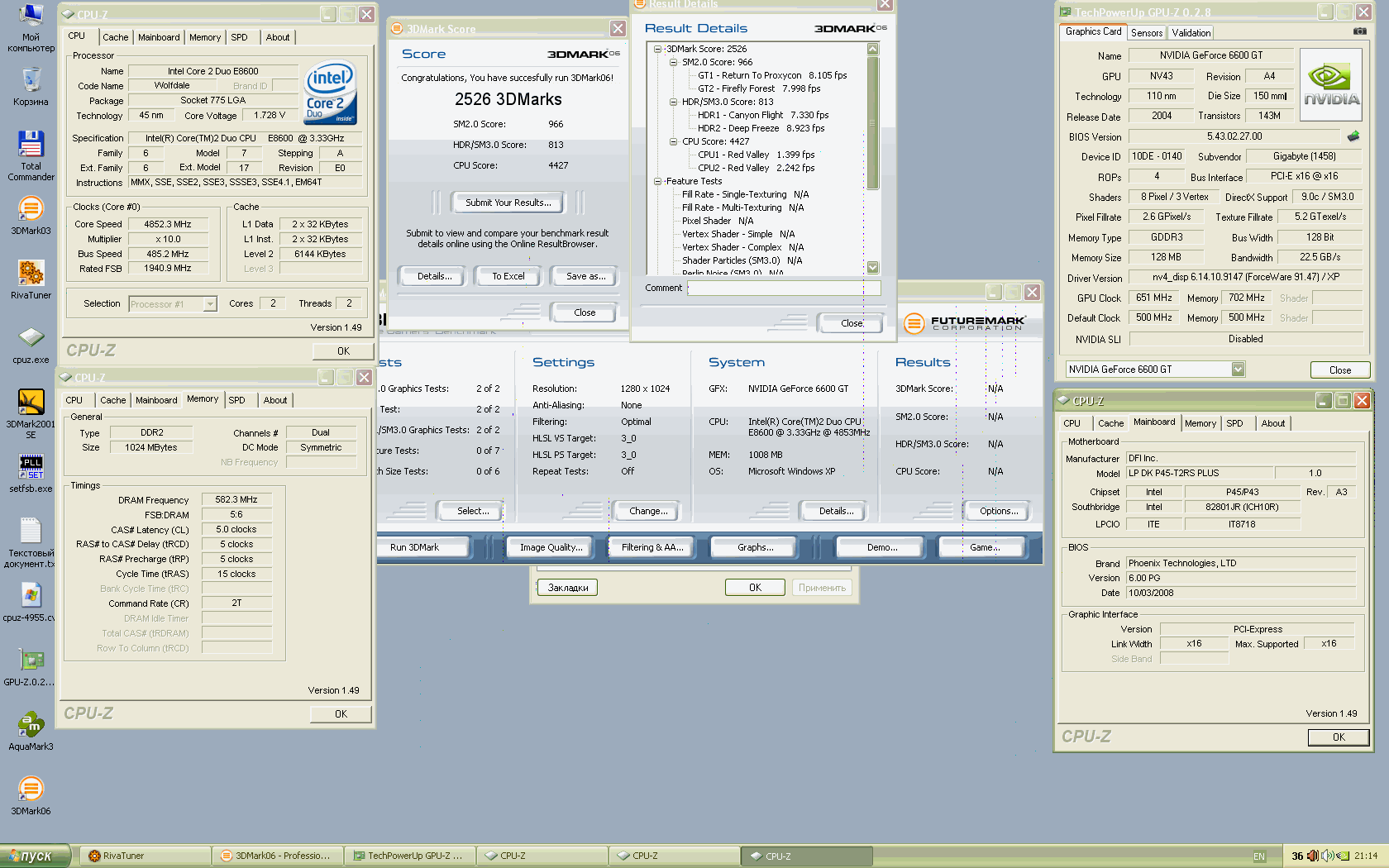
Task: Switch to CPU tab in memory CPU-Z window
Action: pos(74,400)
